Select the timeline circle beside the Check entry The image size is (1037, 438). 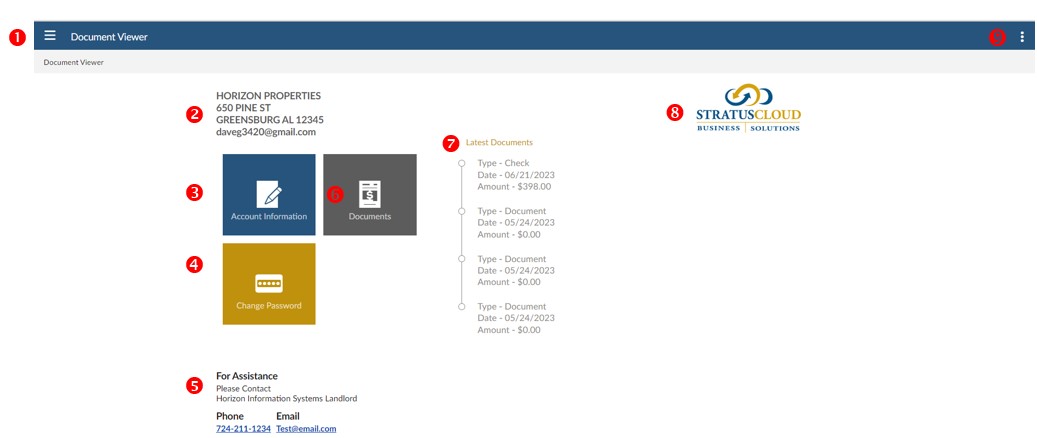coord(461,163)
